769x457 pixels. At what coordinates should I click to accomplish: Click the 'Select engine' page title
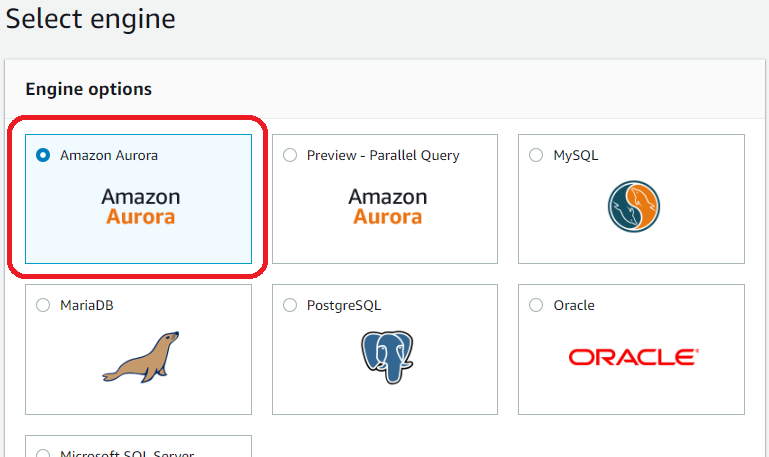click(91, 19)
